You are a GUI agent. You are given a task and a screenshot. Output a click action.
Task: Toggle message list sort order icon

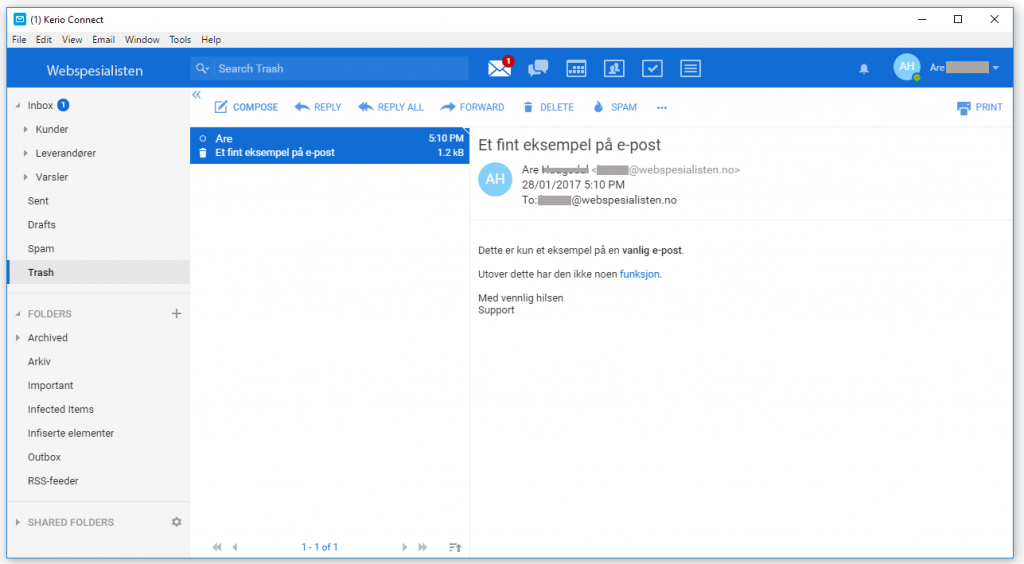click(x=455, y=547)
